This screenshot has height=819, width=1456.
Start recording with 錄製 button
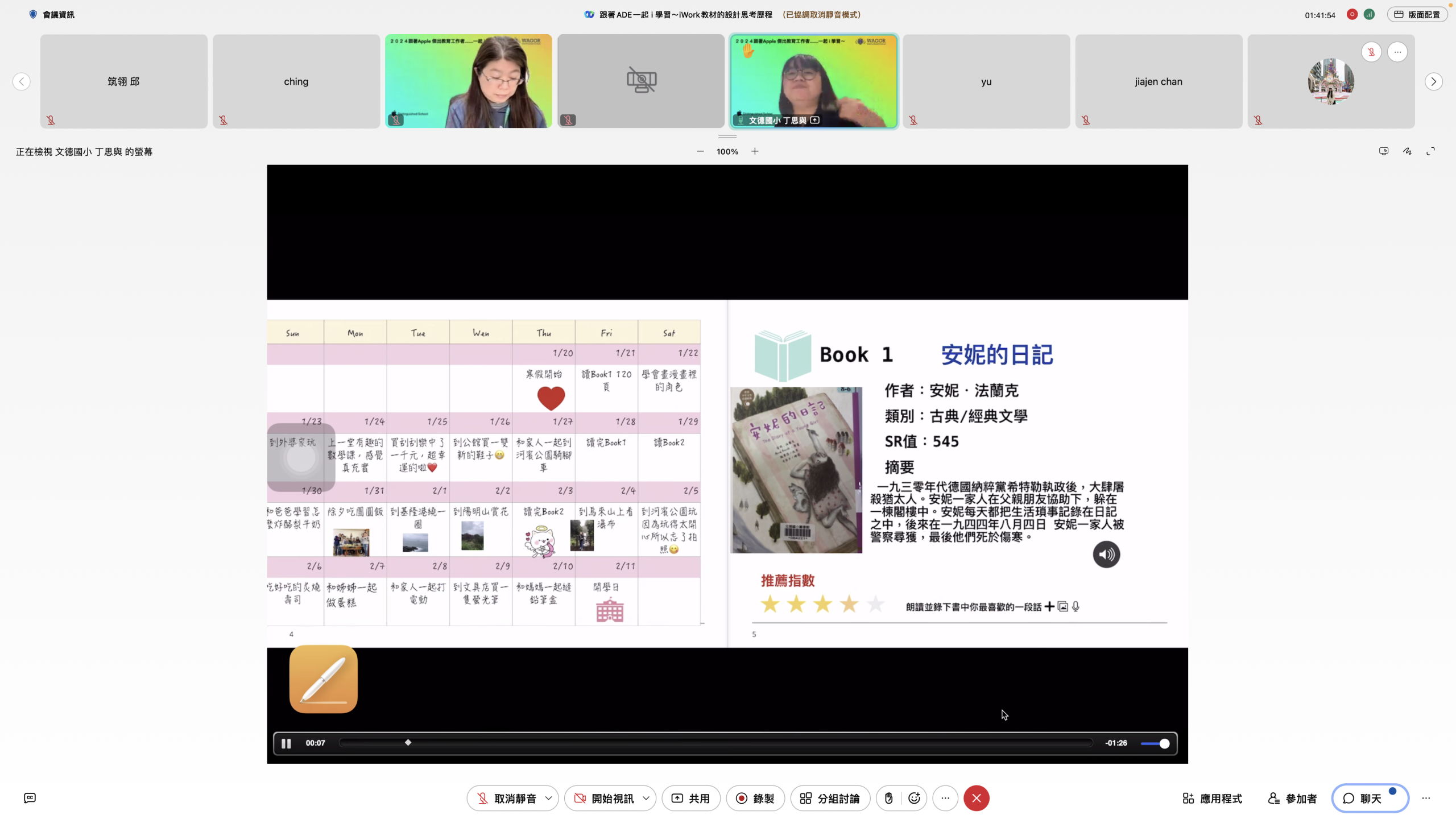755,798
